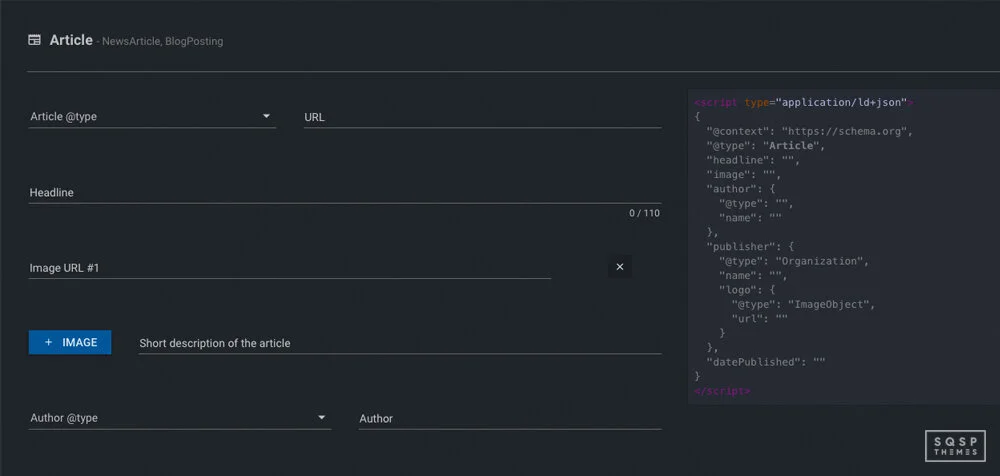Open the Author @type dropdown
Screen dimensions: 1000x476
click(x=180, y=418)
